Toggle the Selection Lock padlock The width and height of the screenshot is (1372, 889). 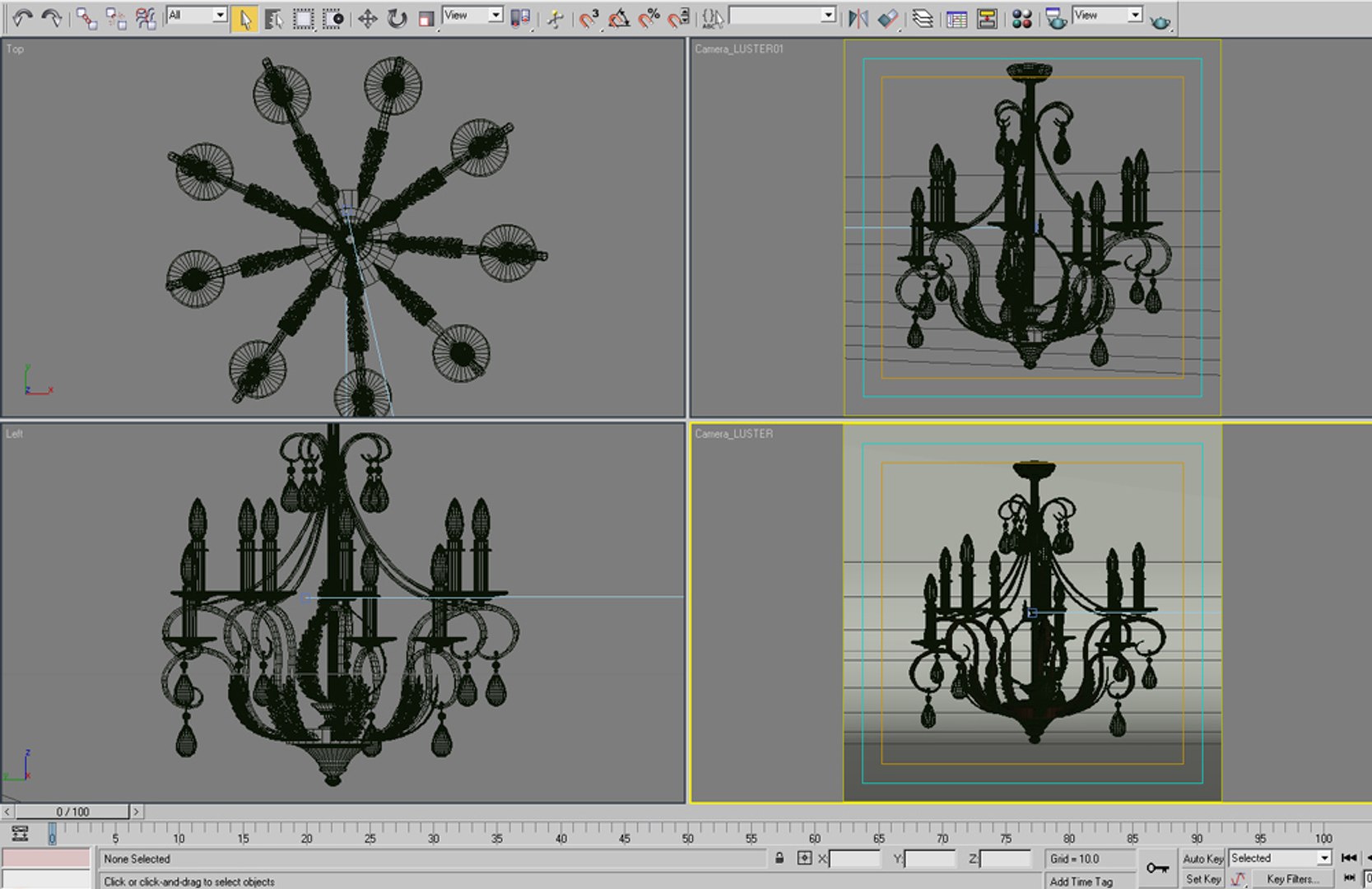[x=779, y=859]
